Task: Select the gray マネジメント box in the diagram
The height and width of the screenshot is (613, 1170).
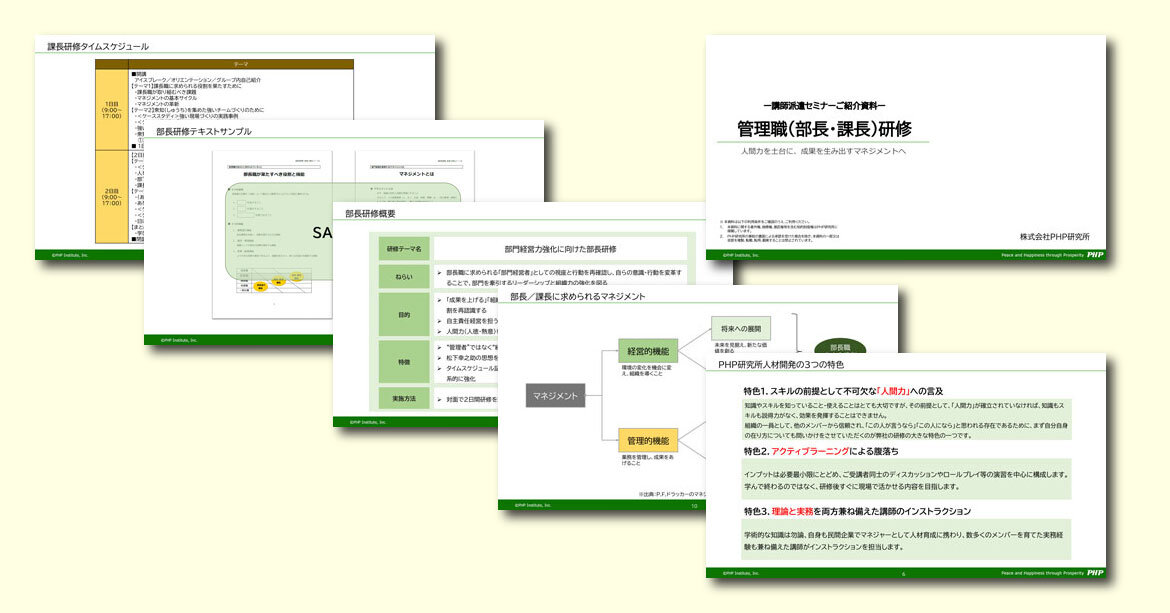Action: coord(555,396)
